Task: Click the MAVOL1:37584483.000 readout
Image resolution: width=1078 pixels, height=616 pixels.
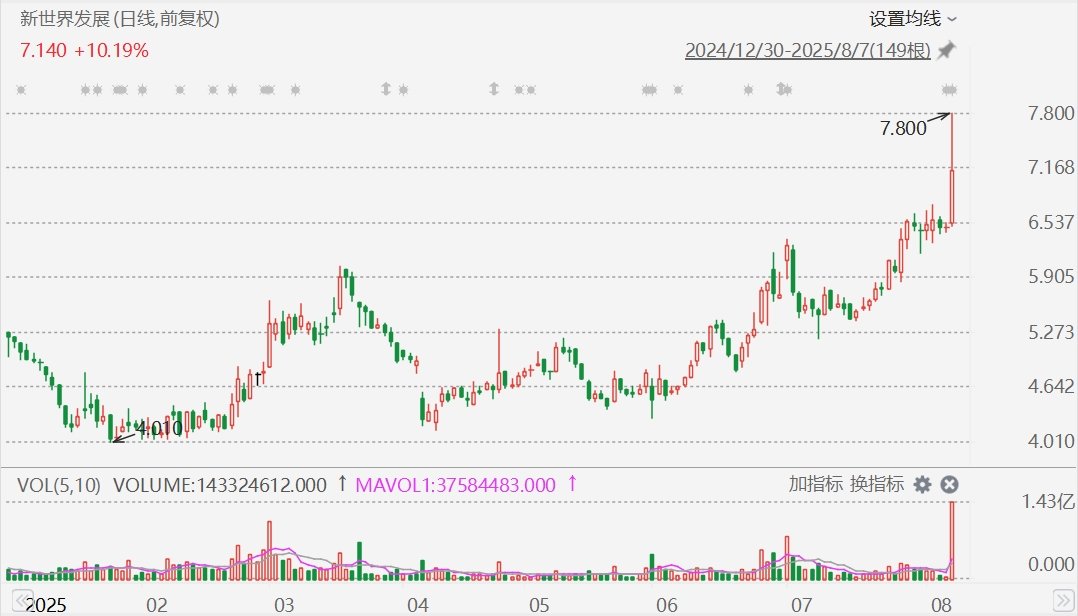Action: 455,485
